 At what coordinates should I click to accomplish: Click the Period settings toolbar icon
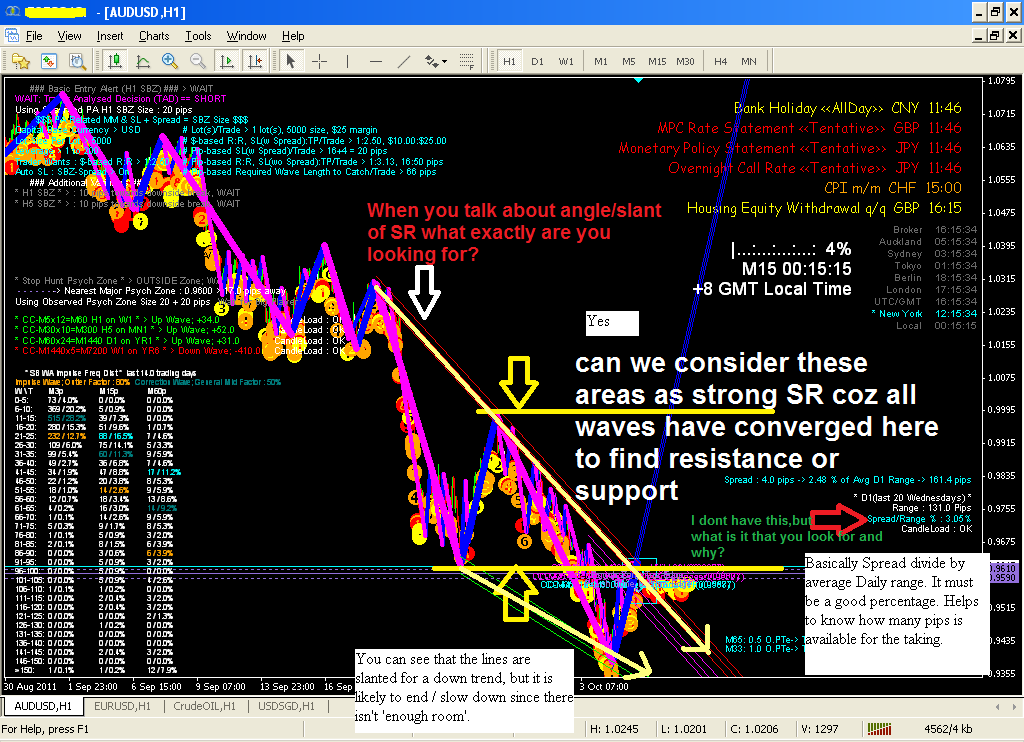(x=75, y=61)
